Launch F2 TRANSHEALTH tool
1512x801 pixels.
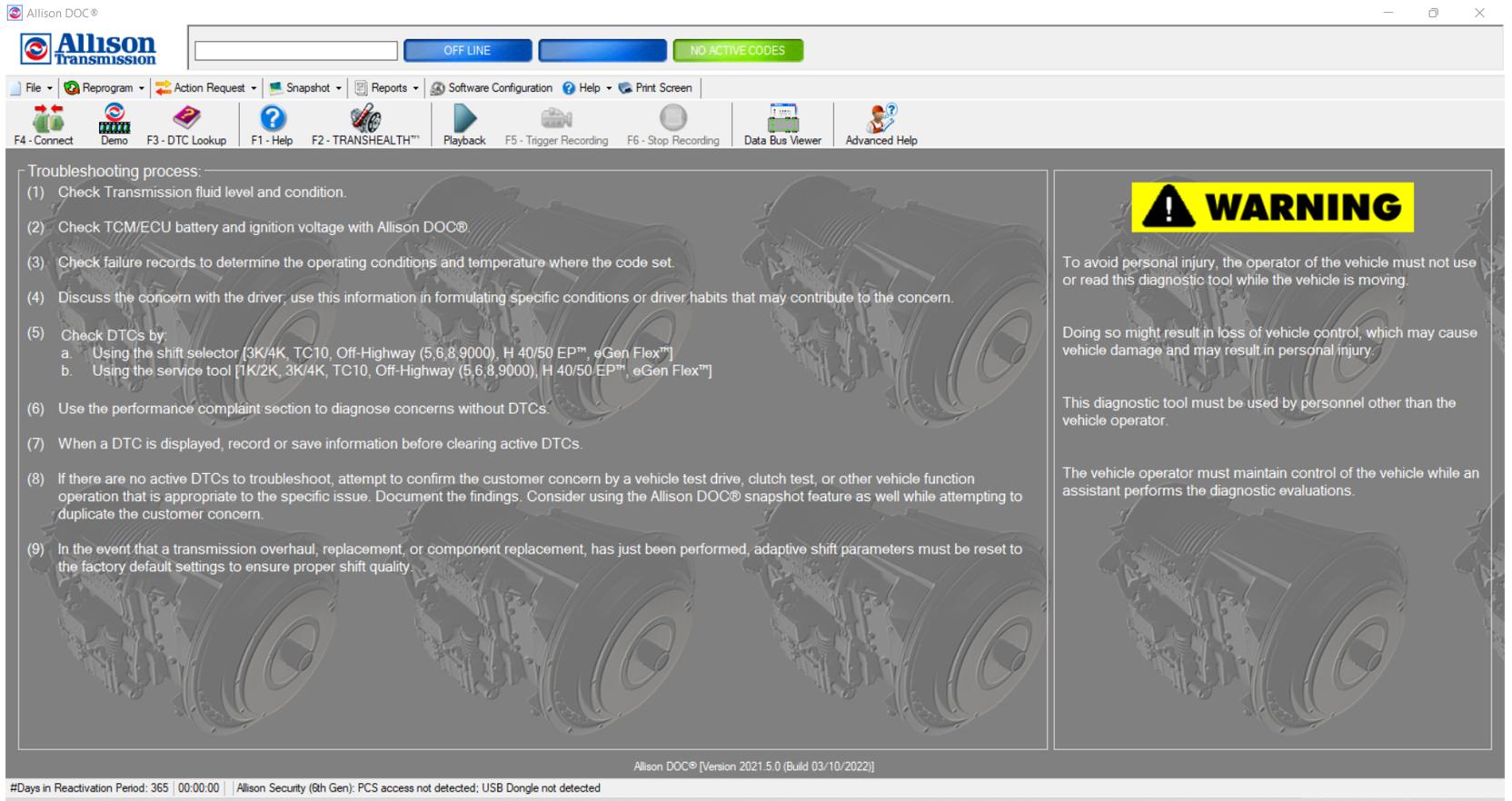click(x=365, y=124)
